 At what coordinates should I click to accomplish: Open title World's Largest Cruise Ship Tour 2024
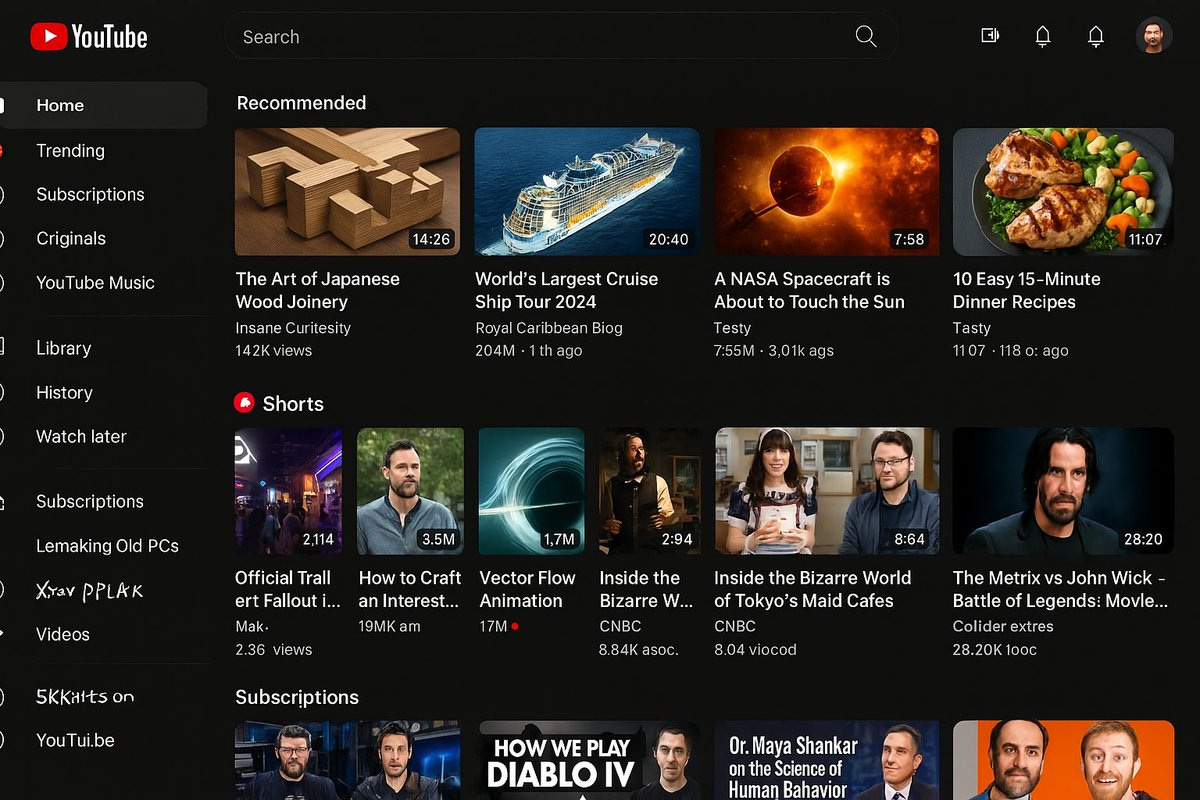[x=566, y=290]
